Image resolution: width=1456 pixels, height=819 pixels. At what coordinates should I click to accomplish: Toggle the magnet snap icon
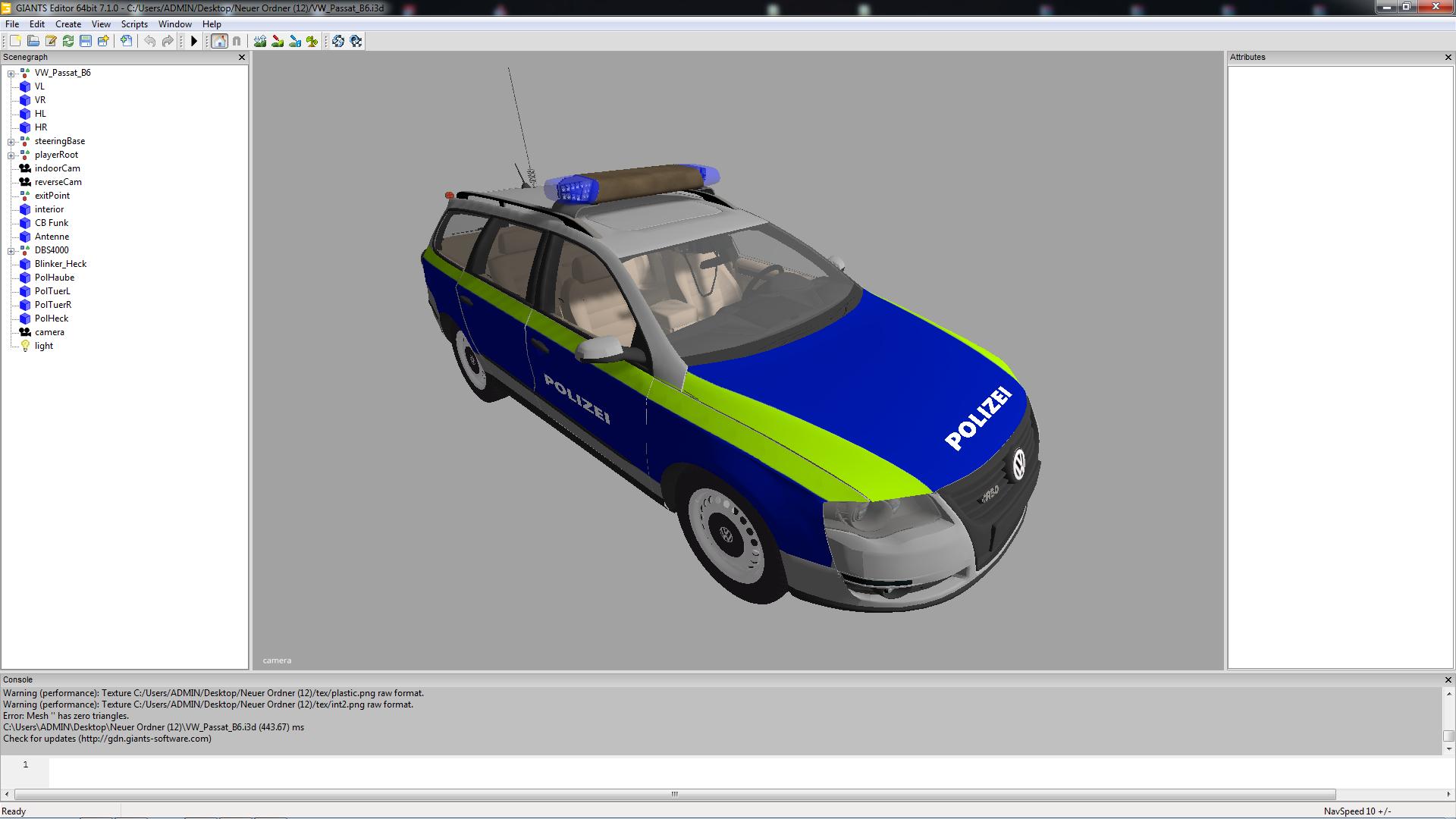coord(237,41)
